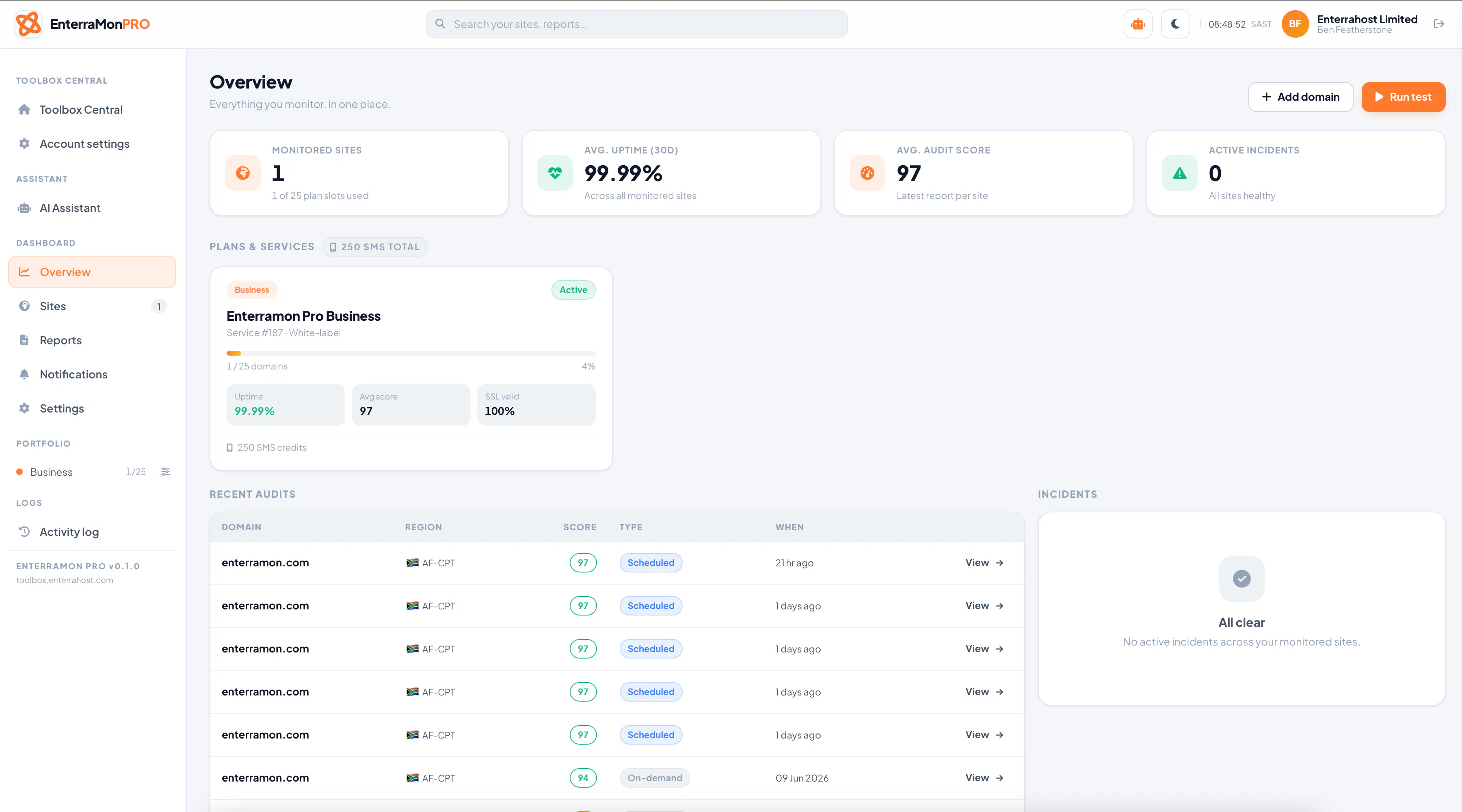The height and width of the screenshot is (812, 1462).
Task: Click the Scheduled badge in the 21 hr ago row
Action: point(651,563)
